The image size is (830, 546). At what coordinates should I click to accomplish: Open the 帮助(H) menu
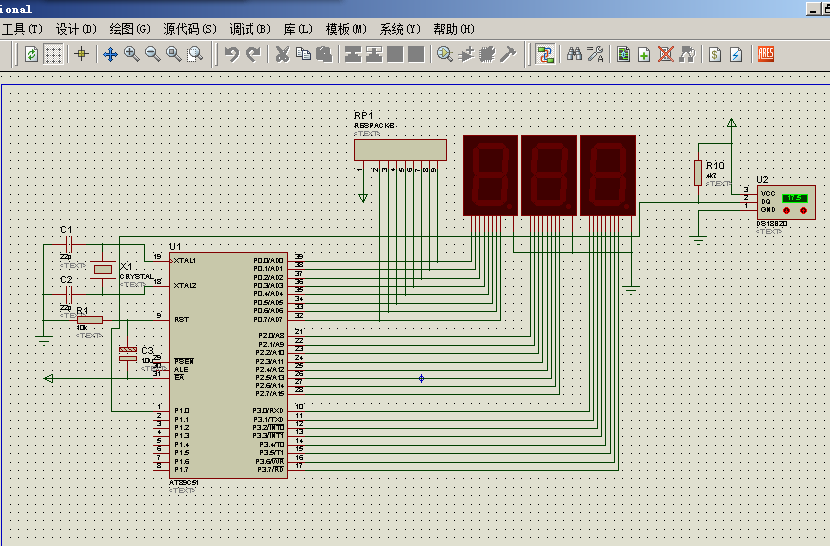[x=454, y=29]
